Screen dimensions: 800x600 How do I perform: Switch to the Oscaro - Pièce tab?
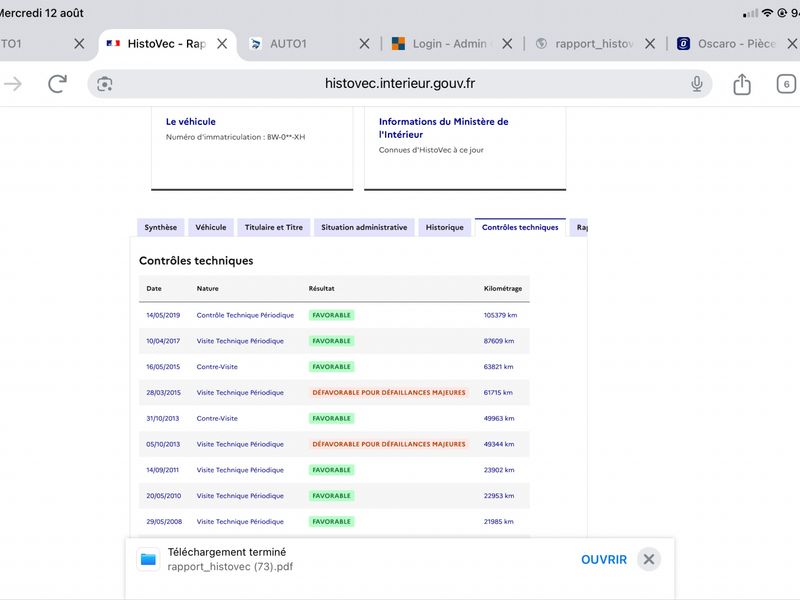[x=727, y=44]
